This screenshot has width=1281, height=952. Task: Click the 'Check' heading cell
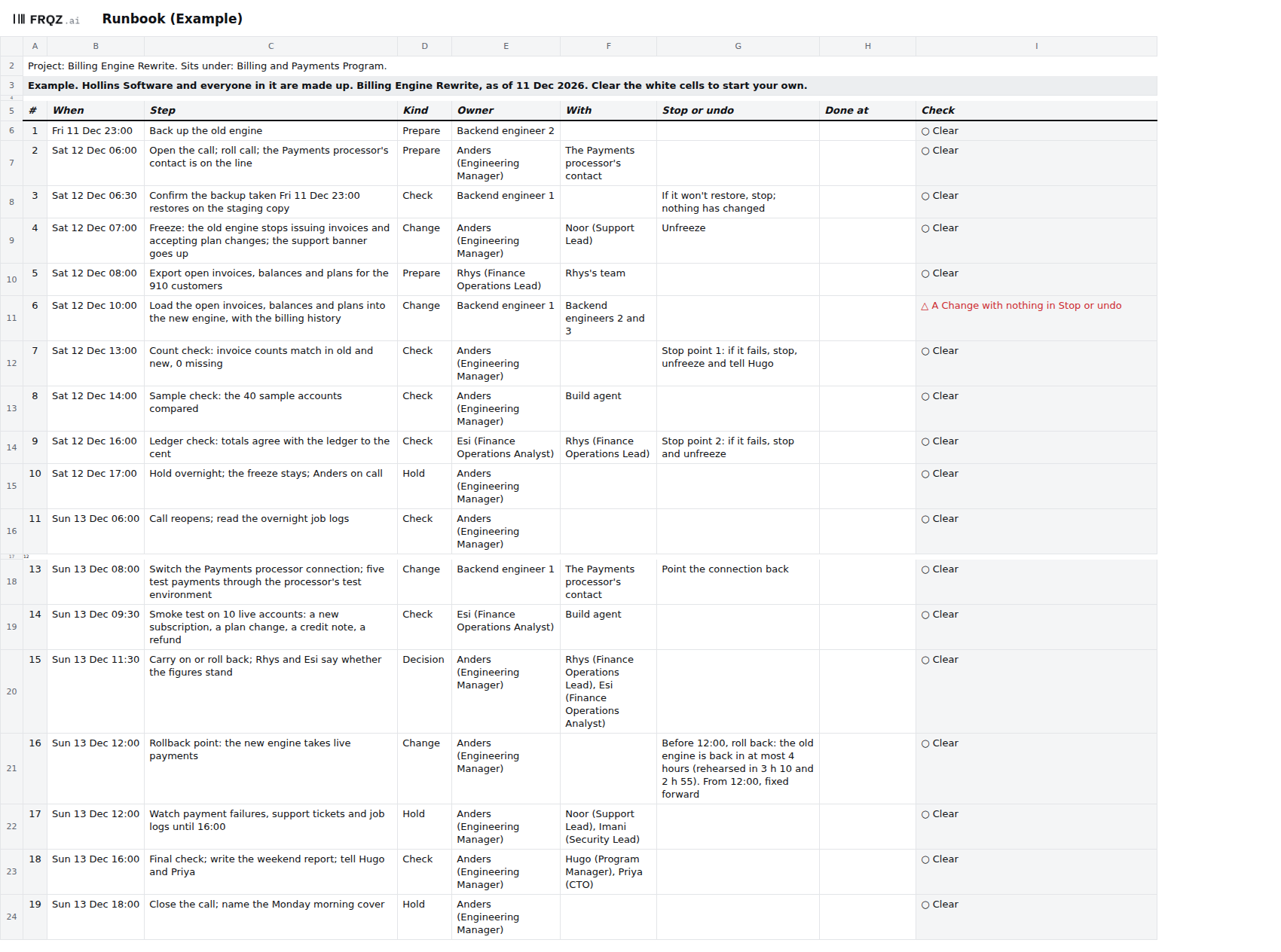coord(1036,110)
